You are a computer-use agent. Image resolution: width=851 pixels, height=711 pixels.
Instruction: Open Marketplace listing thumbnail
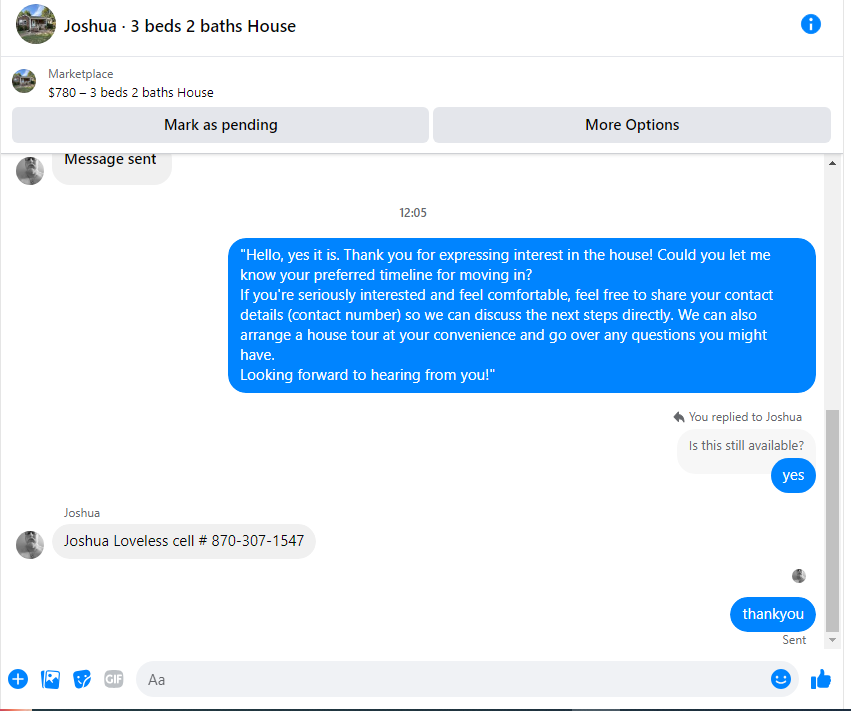(24, 81)
